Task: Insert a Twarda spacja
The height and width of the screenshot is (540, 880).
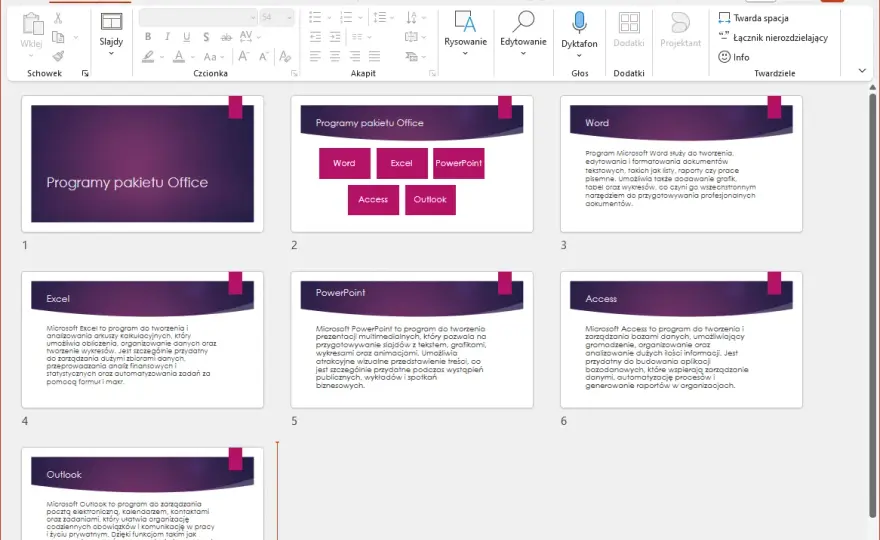Action: coord(753,18)
